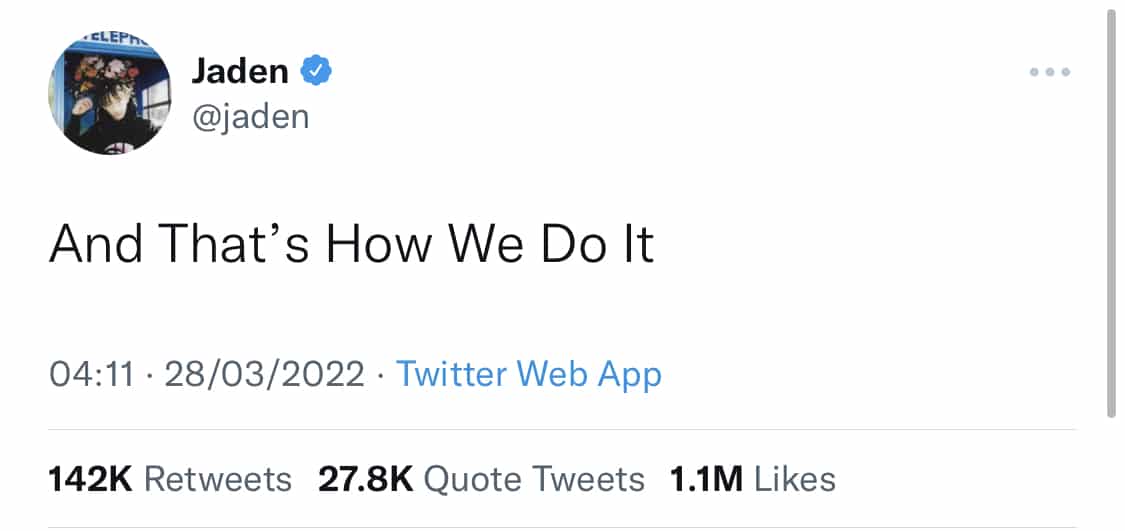View the 142K Retweets list
This screenshot has width=1125, height=531.
(x=170, y=479)
